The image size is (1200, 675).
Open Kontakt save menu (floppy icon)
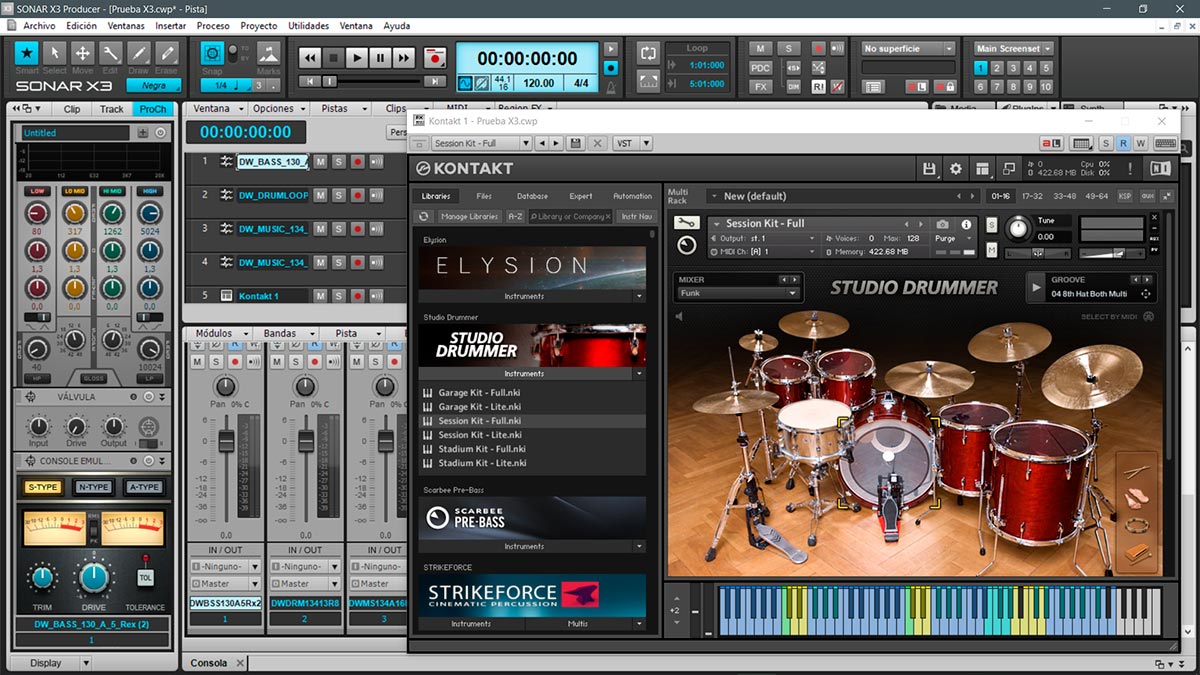click(x=929, y=169)
